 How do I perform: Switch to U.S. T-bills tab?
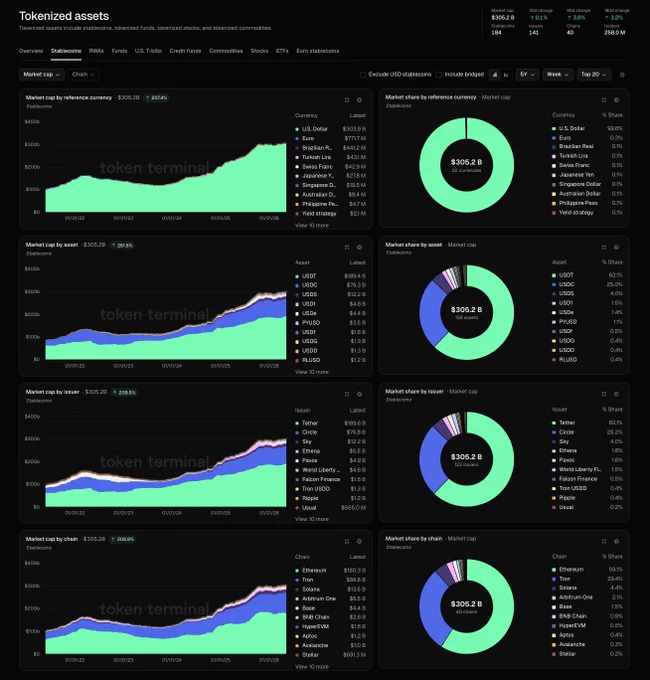148,51
